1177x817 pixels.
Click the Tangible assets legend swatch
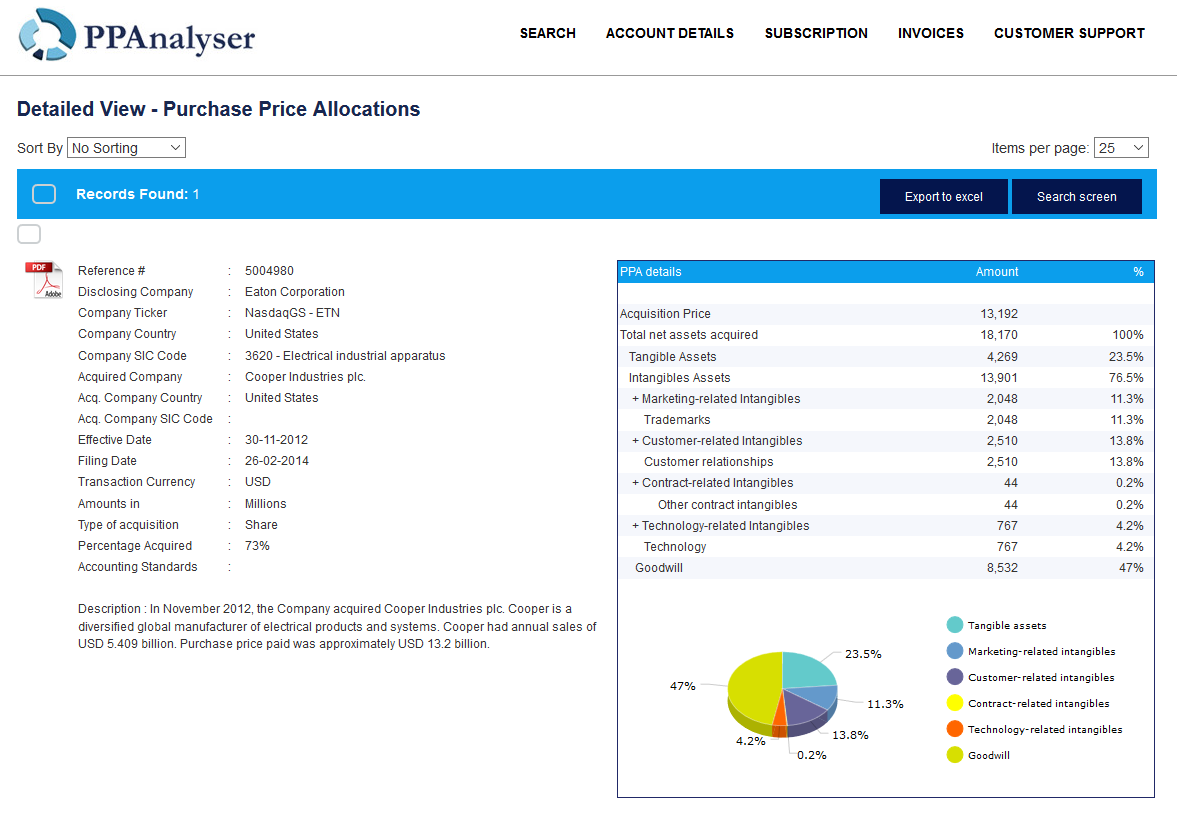click(x=955, y=625)
